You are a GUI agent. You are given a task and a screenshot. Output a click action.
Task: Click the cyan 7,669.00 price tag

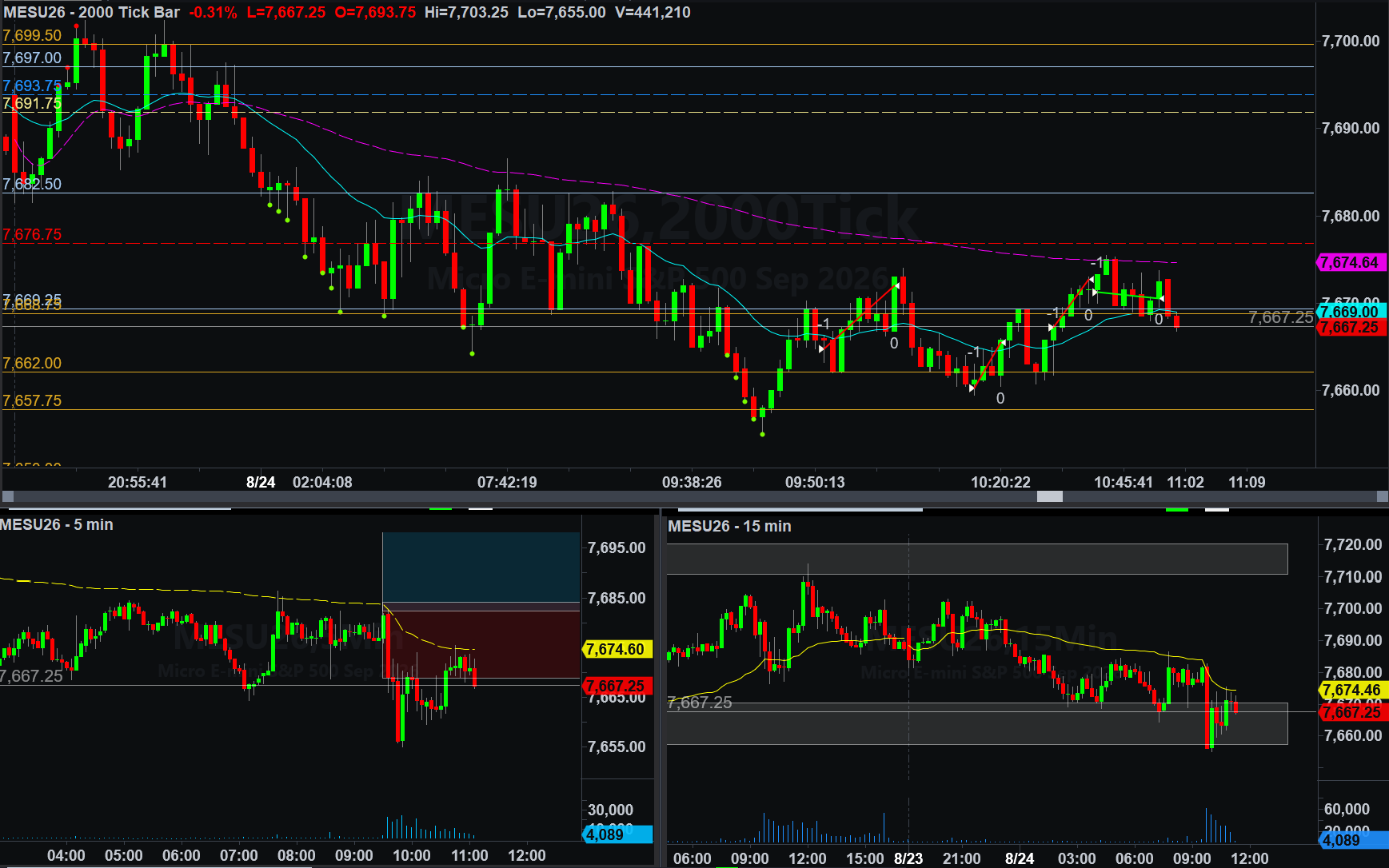(x=1351, y=312)
